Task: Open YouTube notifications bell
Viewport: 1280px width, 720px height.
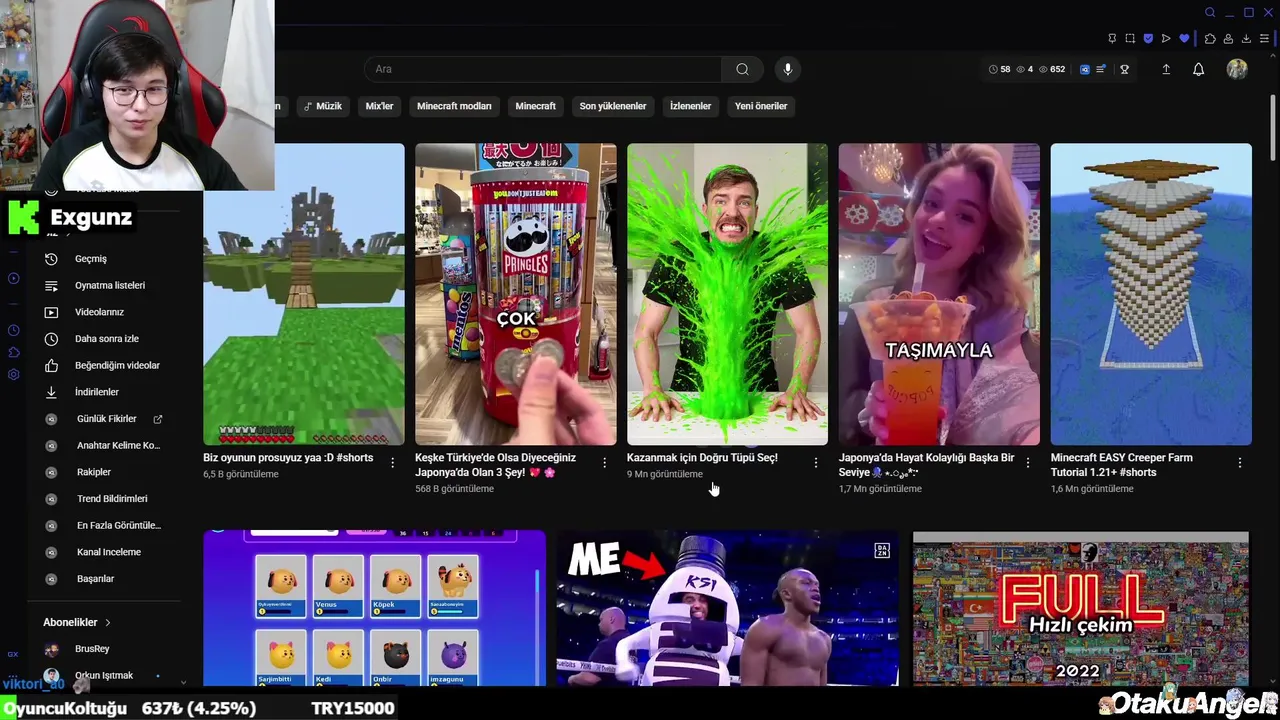Action: [x=1198, y=69]
